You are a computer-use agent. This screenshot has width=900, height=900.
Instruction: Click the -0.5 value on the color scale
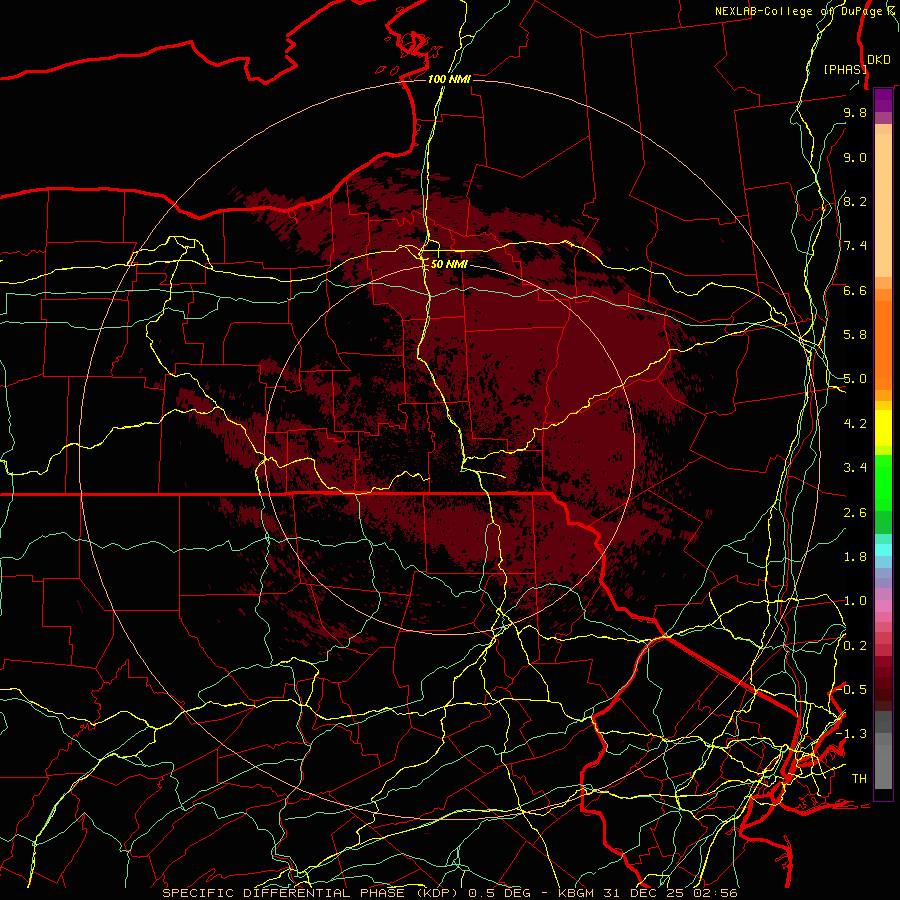pos(852,690)
